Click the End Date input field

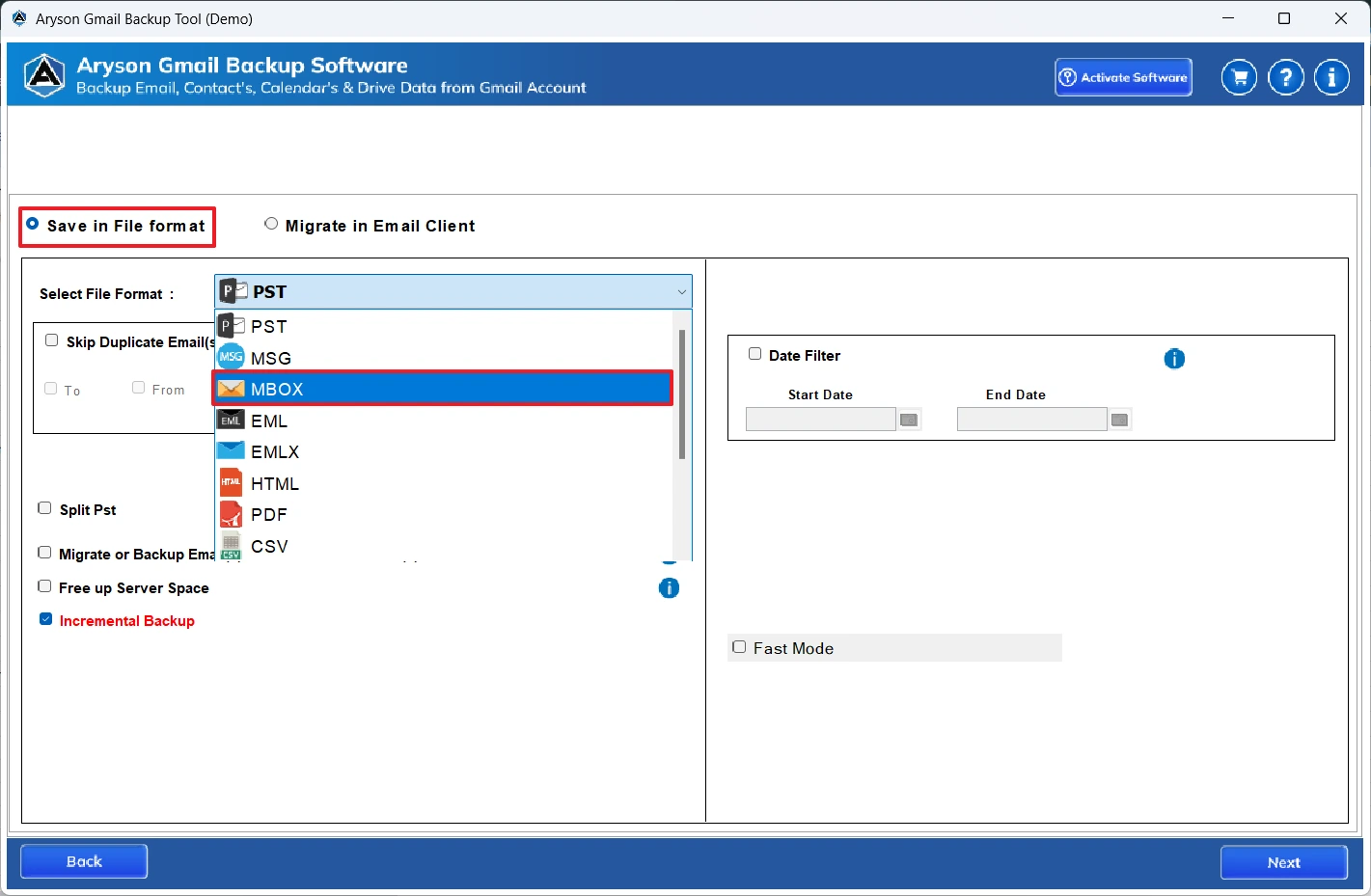[x=1031, y=420]
